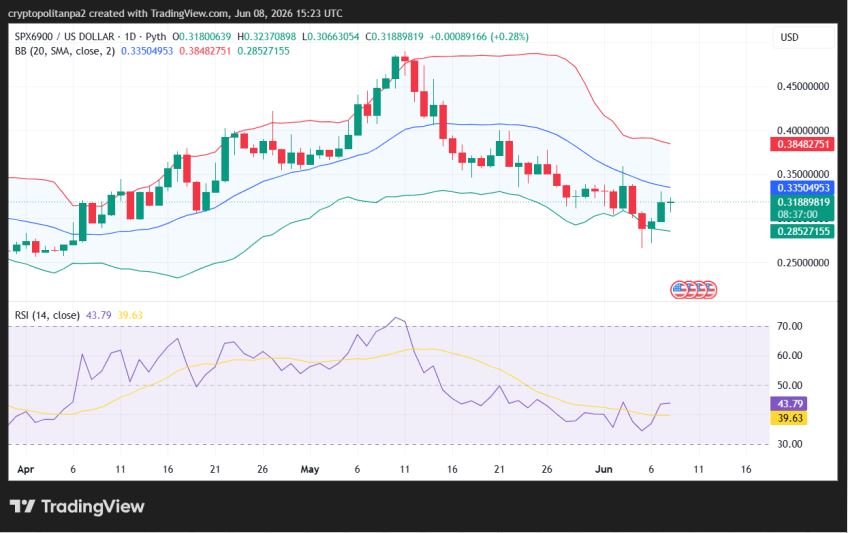
Task: Click the 08:37:00 countdown timer label
Action: [x=798, y=215]
